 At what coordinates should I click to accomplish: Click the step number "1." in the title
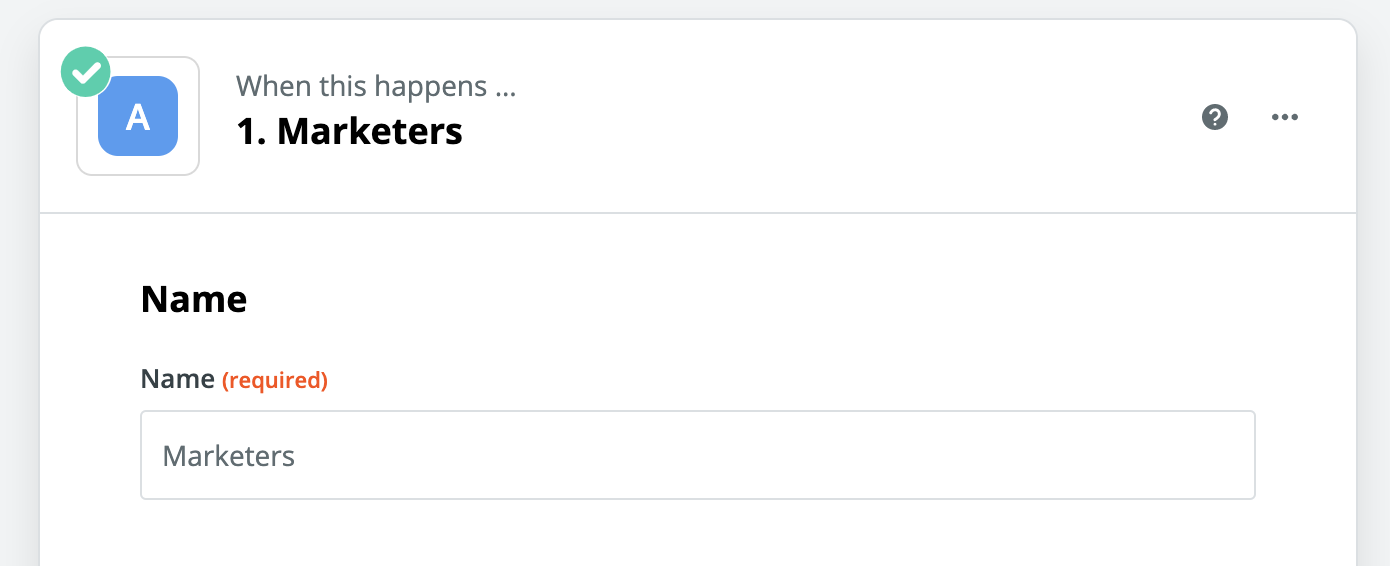point(251,131)
